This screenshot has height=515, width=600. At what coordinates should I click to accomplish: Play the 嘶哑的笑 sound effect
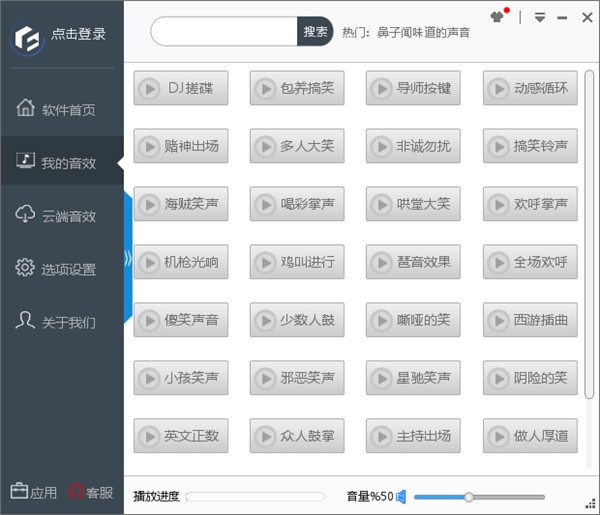coord(413,320)
